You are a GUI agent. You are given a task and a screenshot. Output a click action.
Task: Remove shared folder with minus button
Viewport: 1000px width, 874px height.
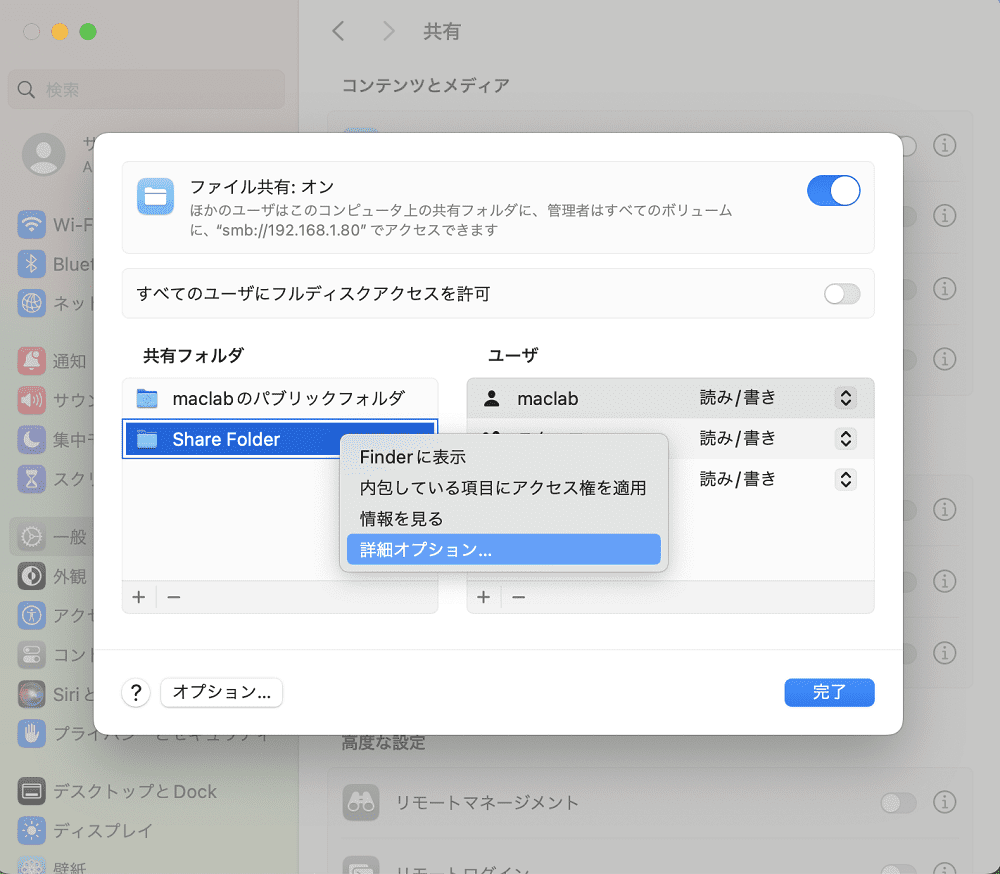tap(173, 597)
